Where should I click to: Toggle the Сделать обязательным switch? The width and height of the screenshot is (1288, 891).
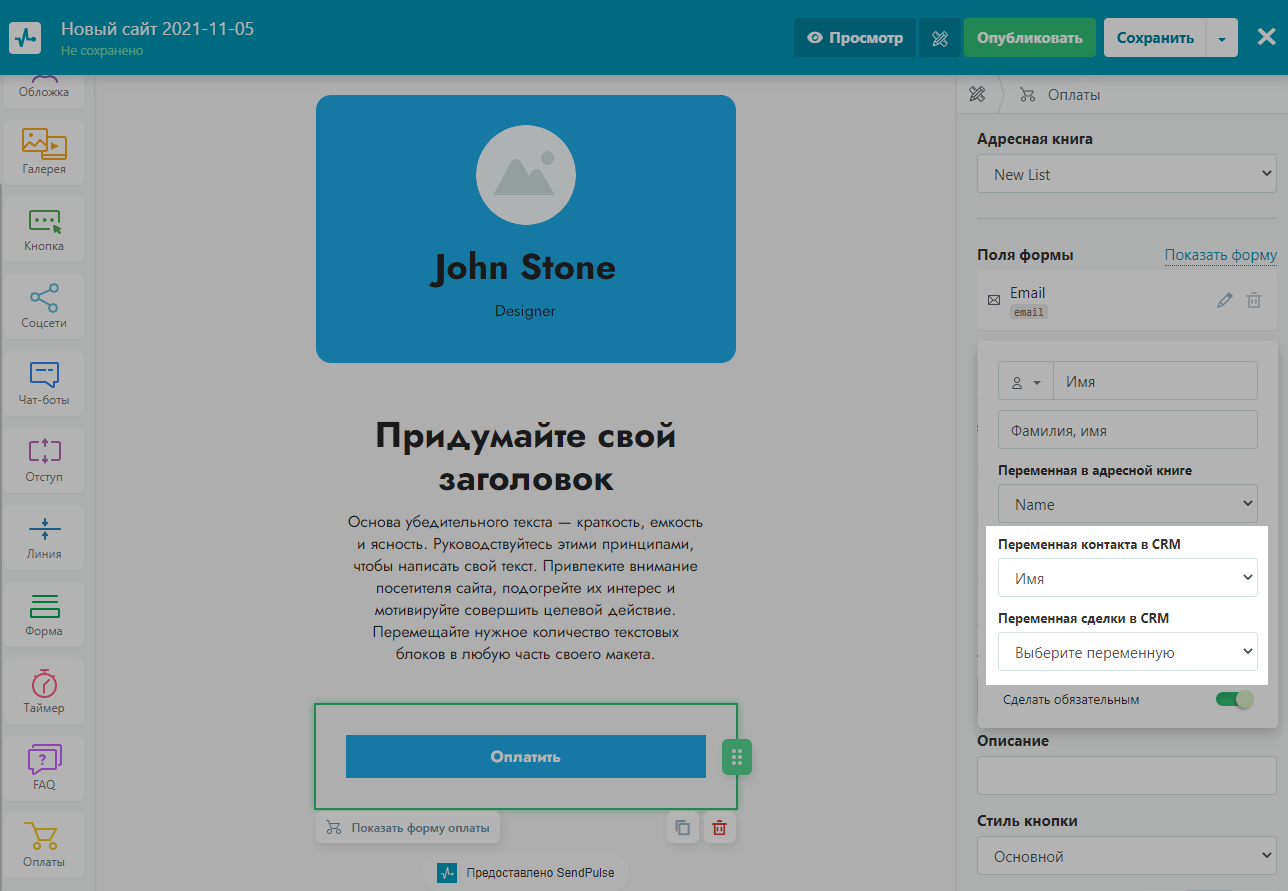click(x=1234, y=699)
